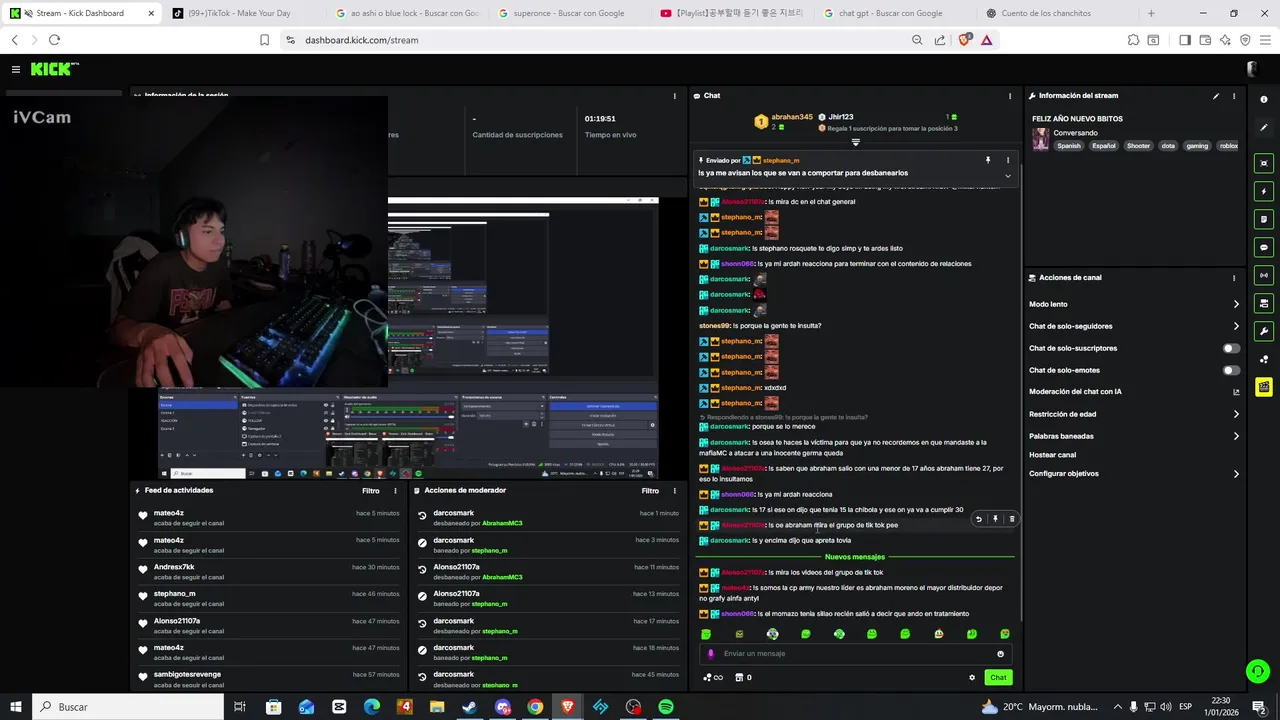
Task: Edit stream info with the pencil in panel header
Action: (x=1216, y=96)
